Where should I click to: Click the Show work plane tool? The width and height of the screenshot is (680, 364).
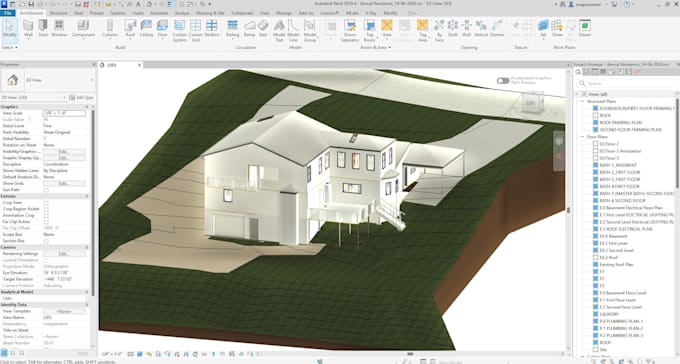coord(557,28)
